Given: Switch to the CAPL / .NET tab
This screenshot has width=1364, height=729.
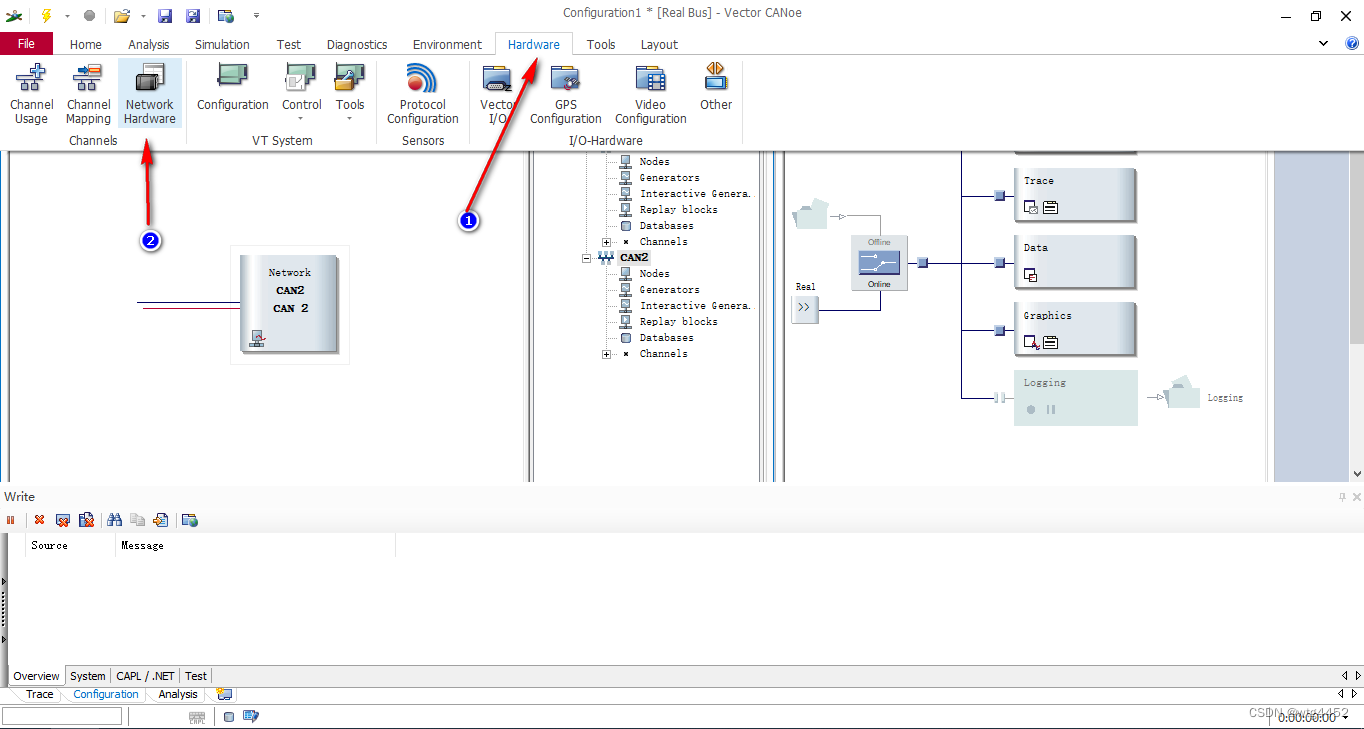Looking at the screenshot, I should pos(146,676).
